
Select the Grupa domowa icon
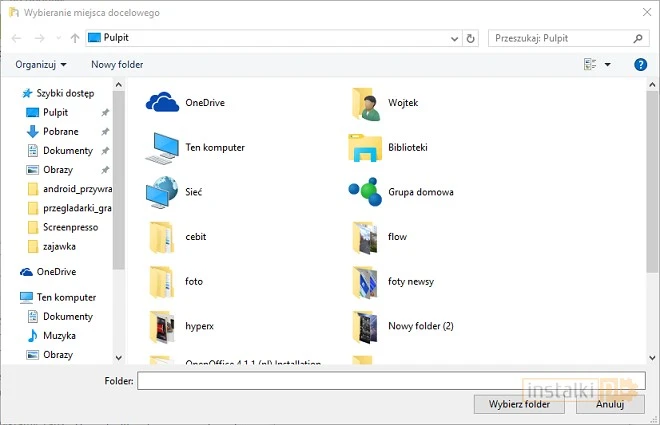[x=364, y=191]
